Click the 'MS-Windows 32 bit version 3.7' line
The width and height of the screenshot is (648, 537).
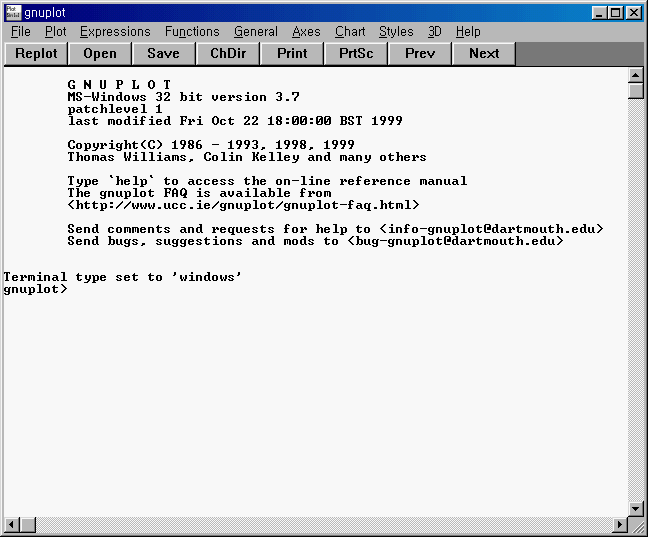pos(183,97)
